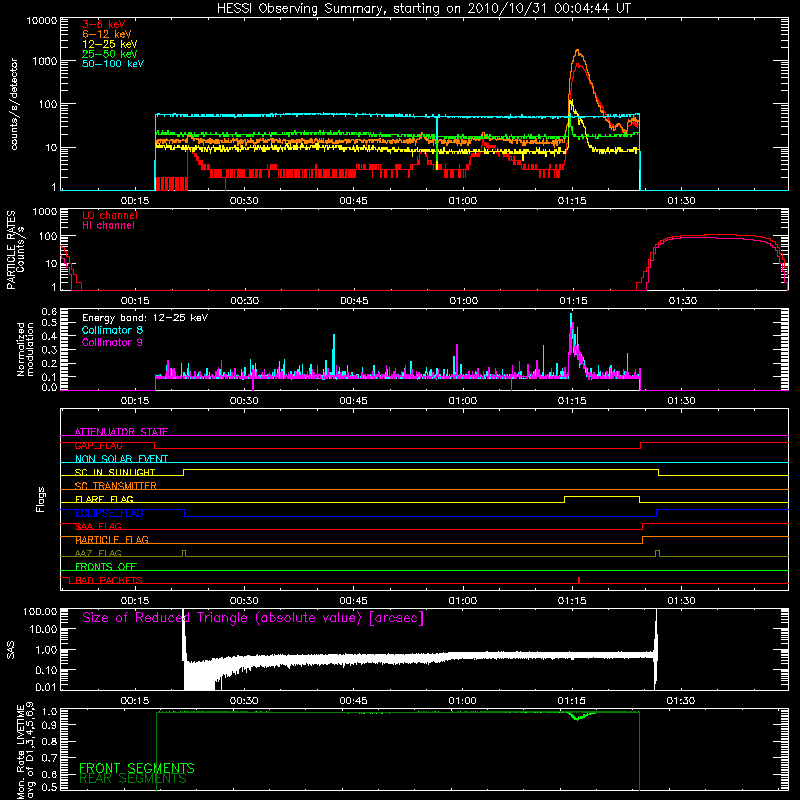Click the counts/s/detector axis label
The height and width of the screenshot is (800, 800).
pos(14,104)
